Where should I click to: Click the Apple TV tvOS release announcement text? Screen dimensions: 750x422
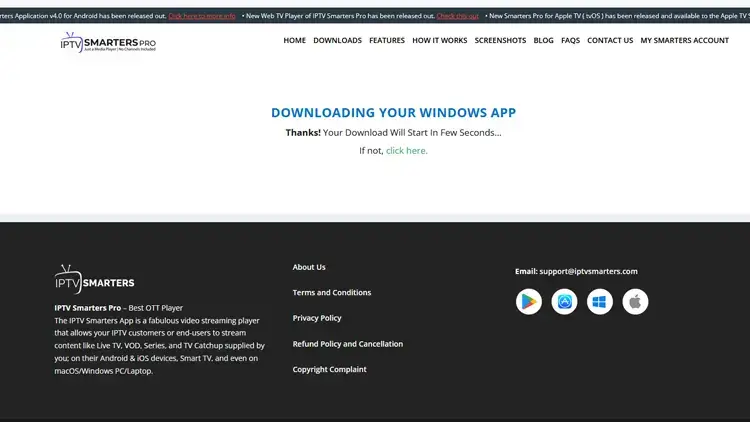[618, 16]
